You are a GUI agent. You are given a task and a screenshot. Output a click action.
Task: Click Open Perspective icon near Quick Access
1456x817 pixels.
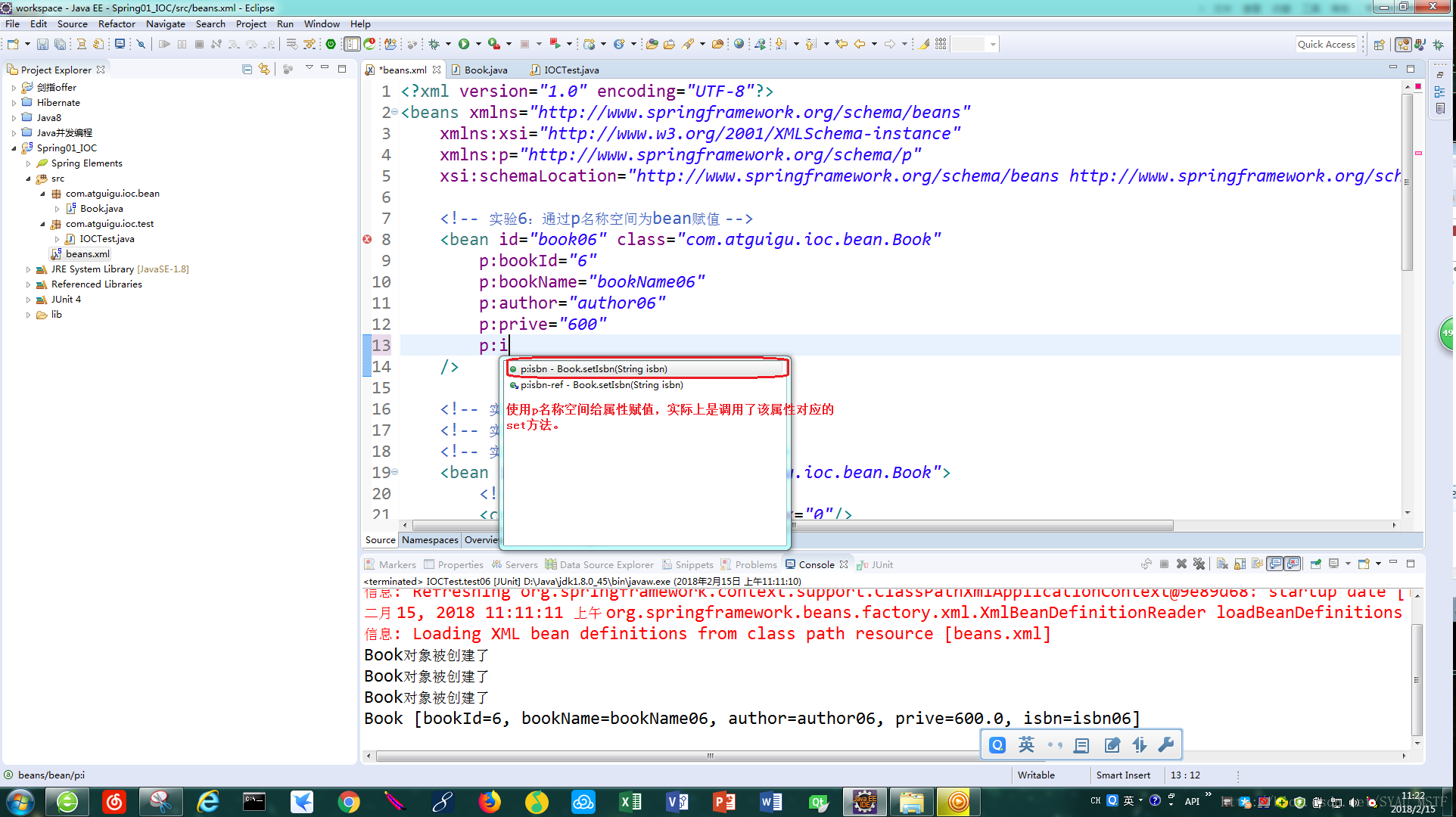click(x=1380, y=45)
